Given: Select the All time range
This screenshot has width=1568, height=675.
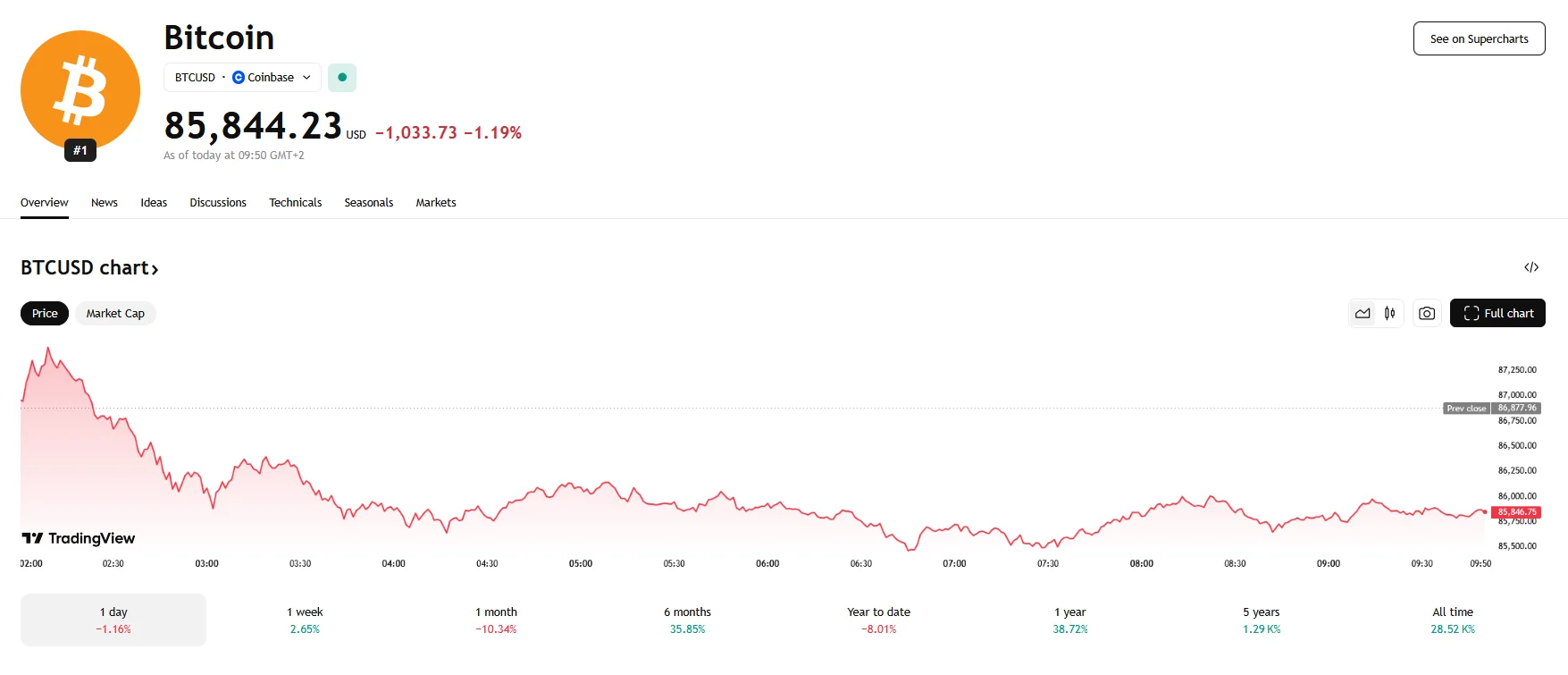Looking at the screenshot, I should pos(1453,620).
